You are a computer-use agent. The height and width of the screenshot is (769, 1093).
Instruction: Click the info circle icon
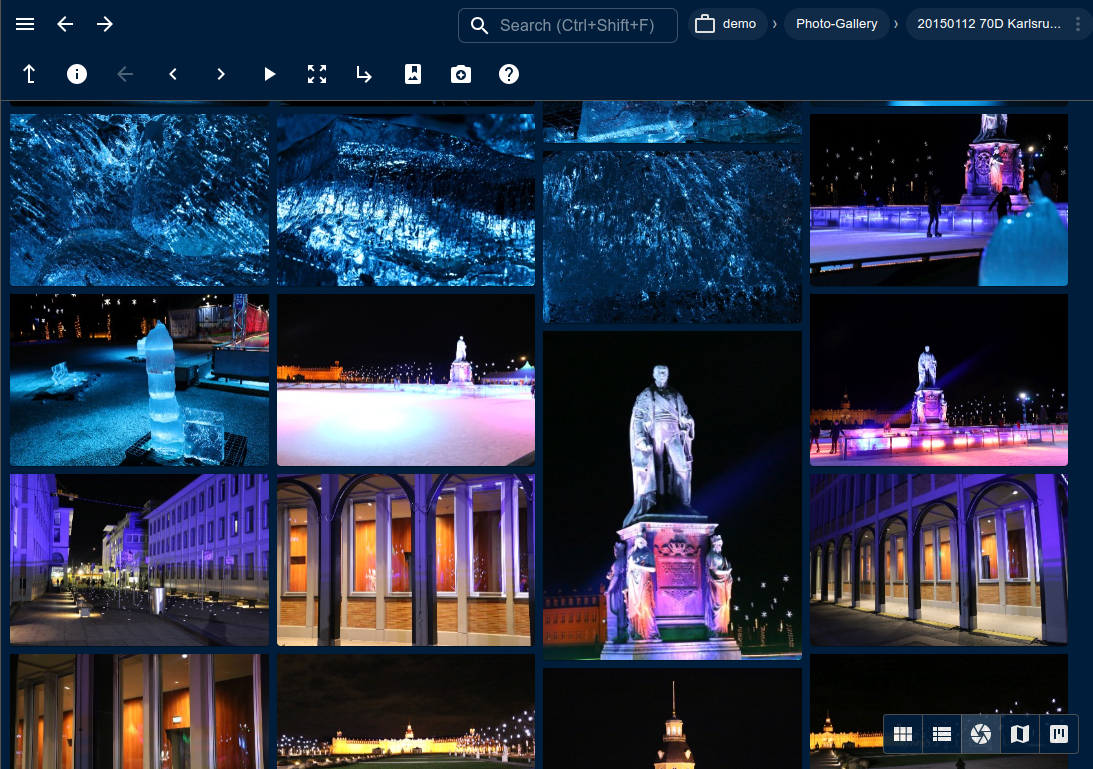[x=77, y=74]
